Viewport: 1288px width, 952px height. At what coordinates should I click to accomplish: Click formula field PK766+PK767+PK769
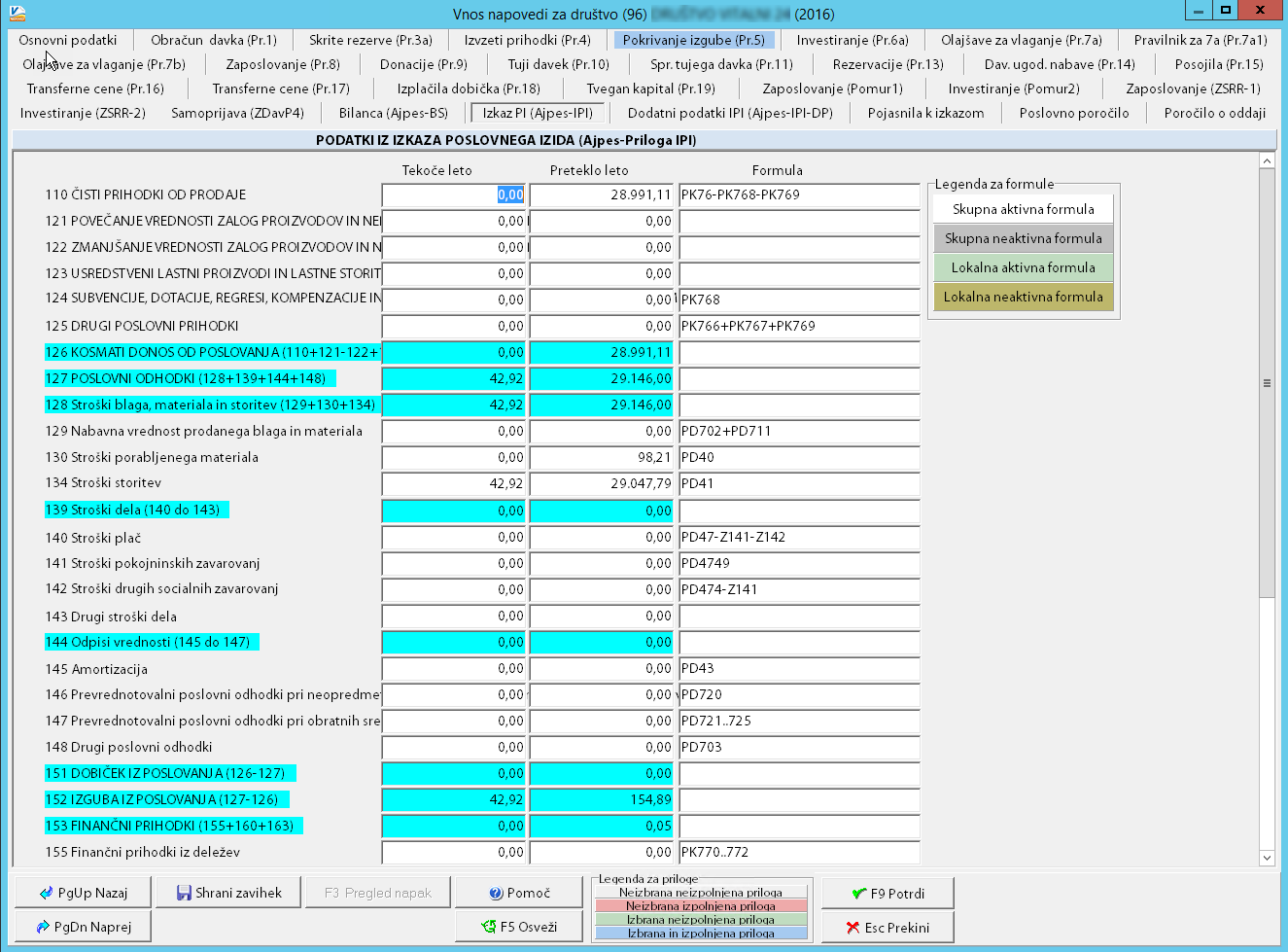(x=799, y=326)
